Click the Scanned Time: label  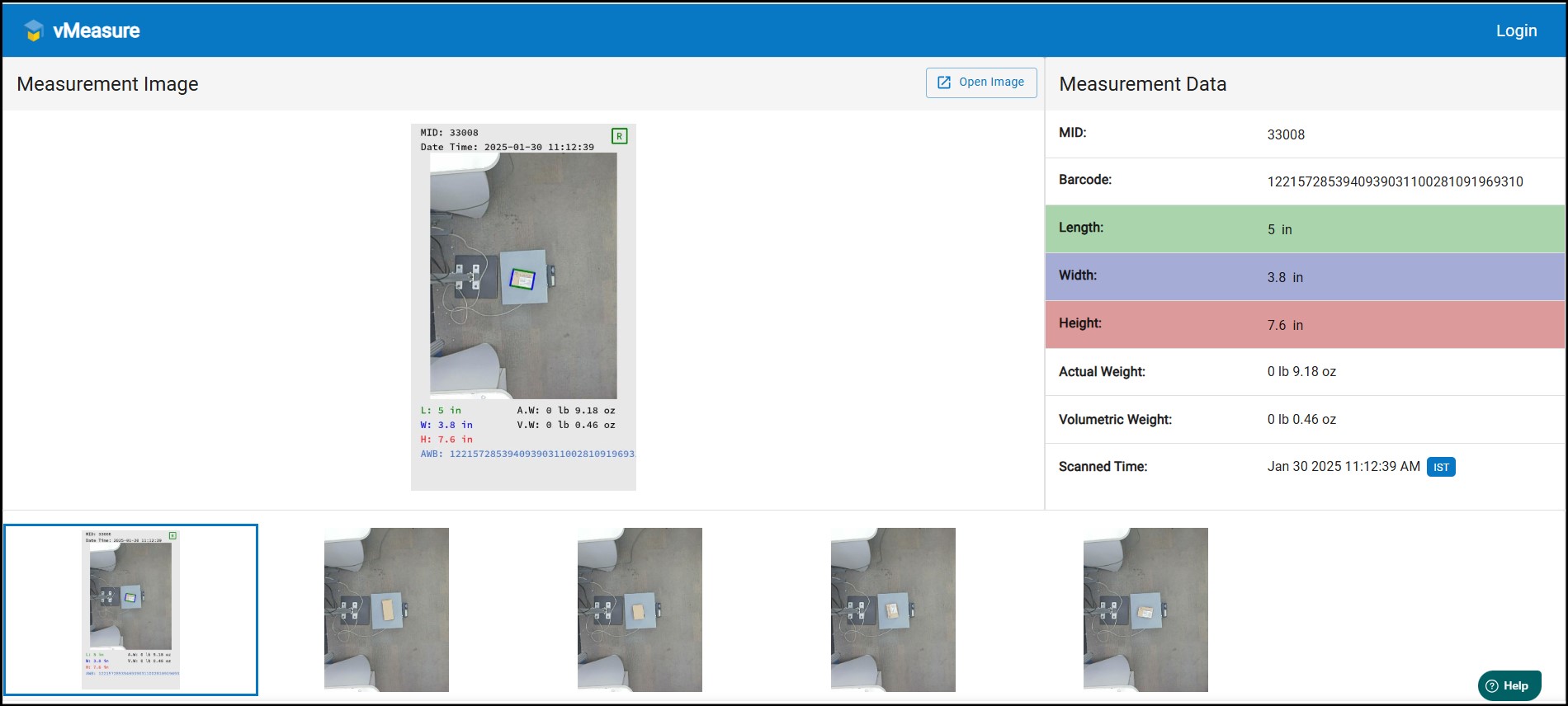tap(1103, 467)
